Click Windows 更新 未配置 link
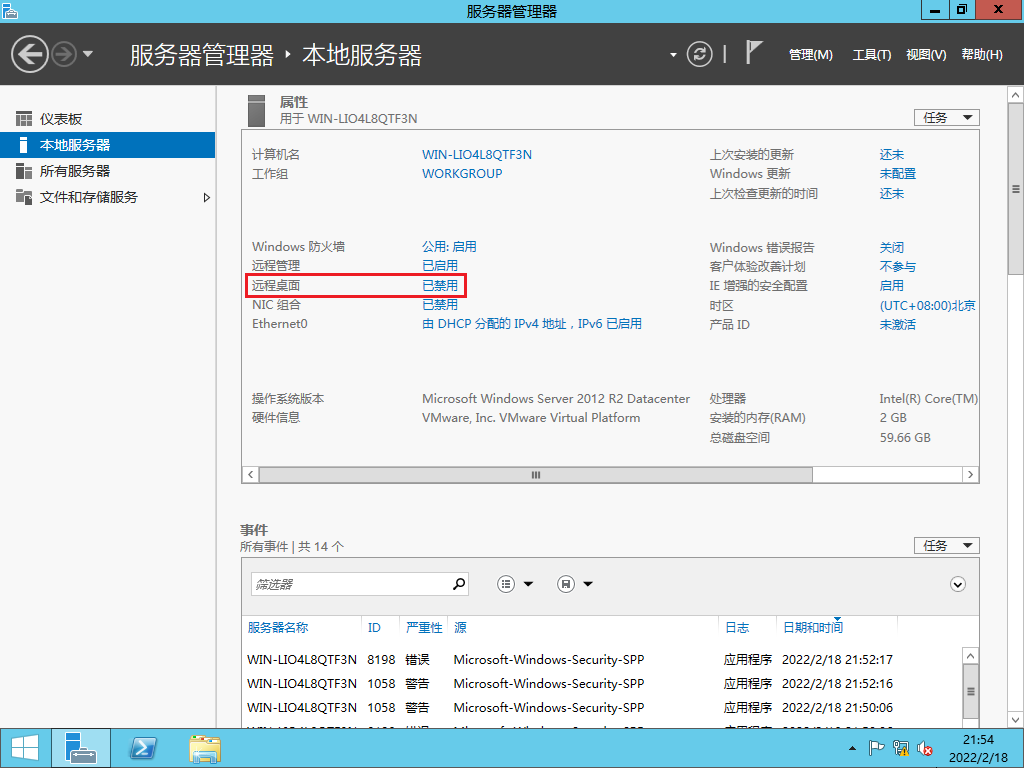The image size is (1024, 768). click(x=897, y=174)
